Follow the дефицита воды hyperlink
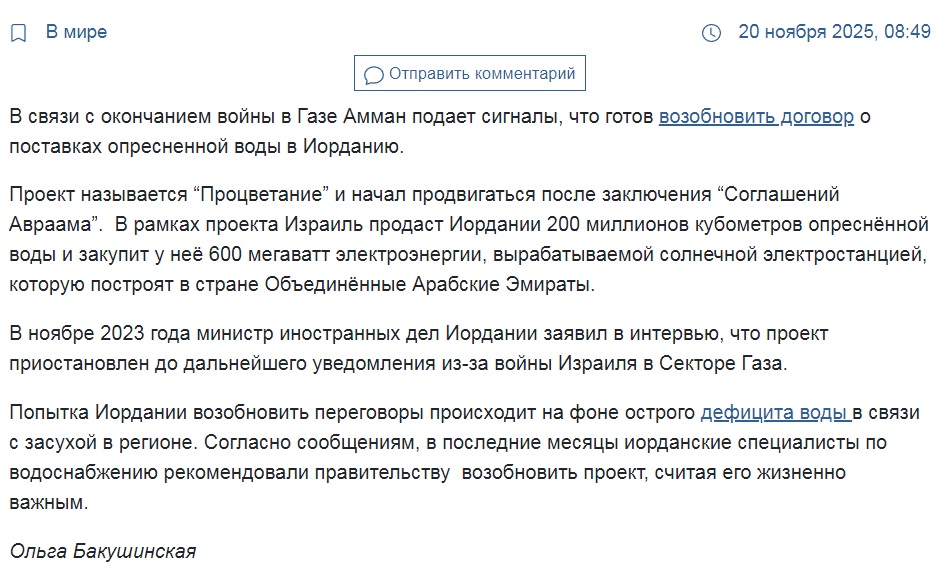Screen dimensions: 945x573 point(776,413)
